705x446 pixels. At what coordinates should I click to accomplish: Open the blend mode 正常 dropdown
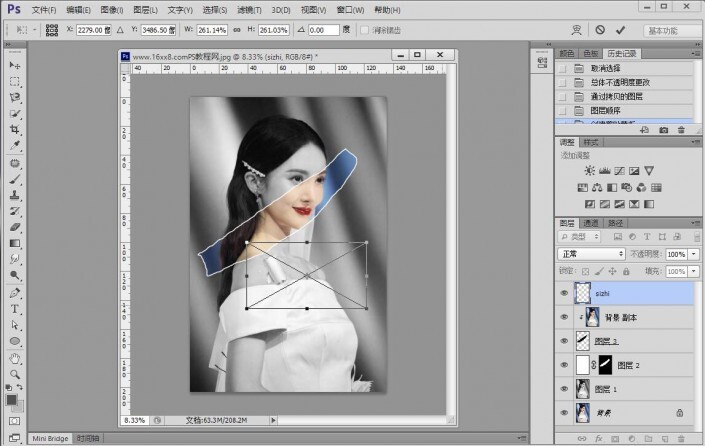coord(591,254)
